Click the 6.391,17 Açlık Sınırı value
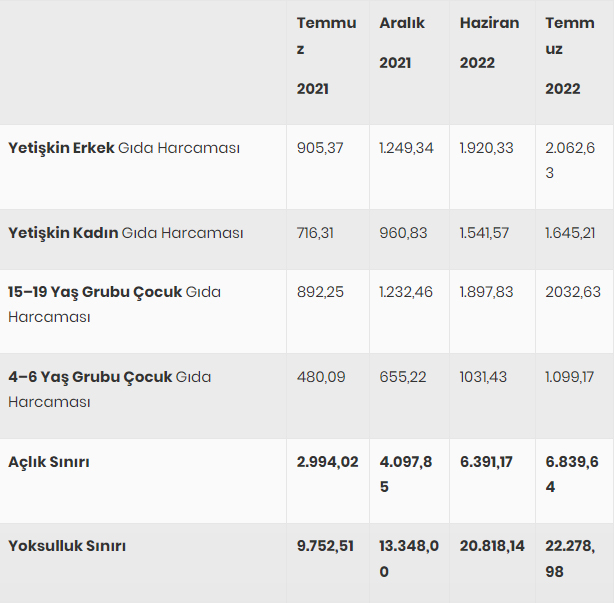 point(487,462)
